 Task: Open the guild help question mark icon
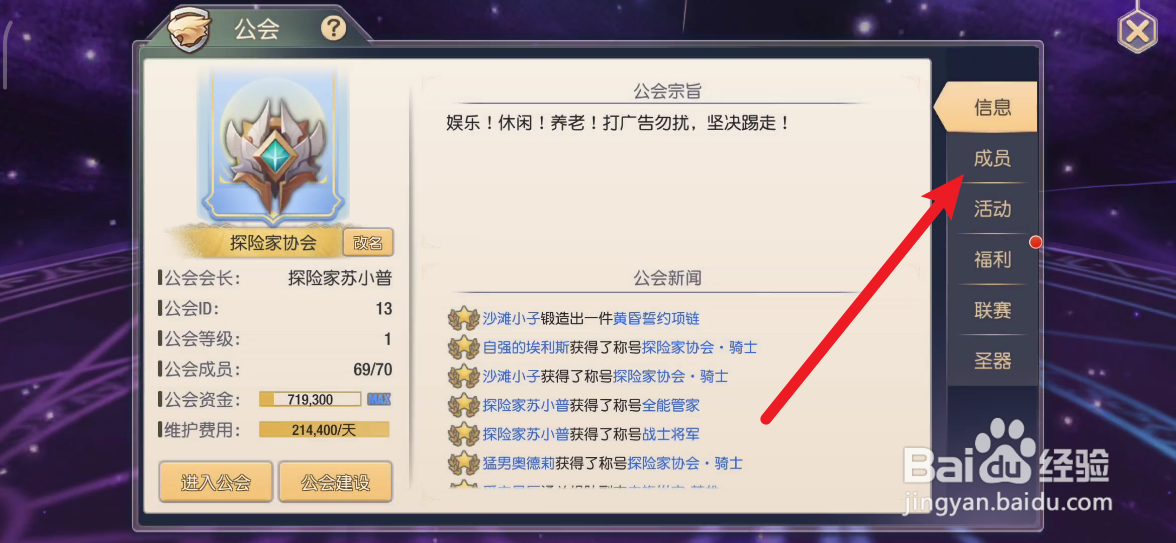334,29
